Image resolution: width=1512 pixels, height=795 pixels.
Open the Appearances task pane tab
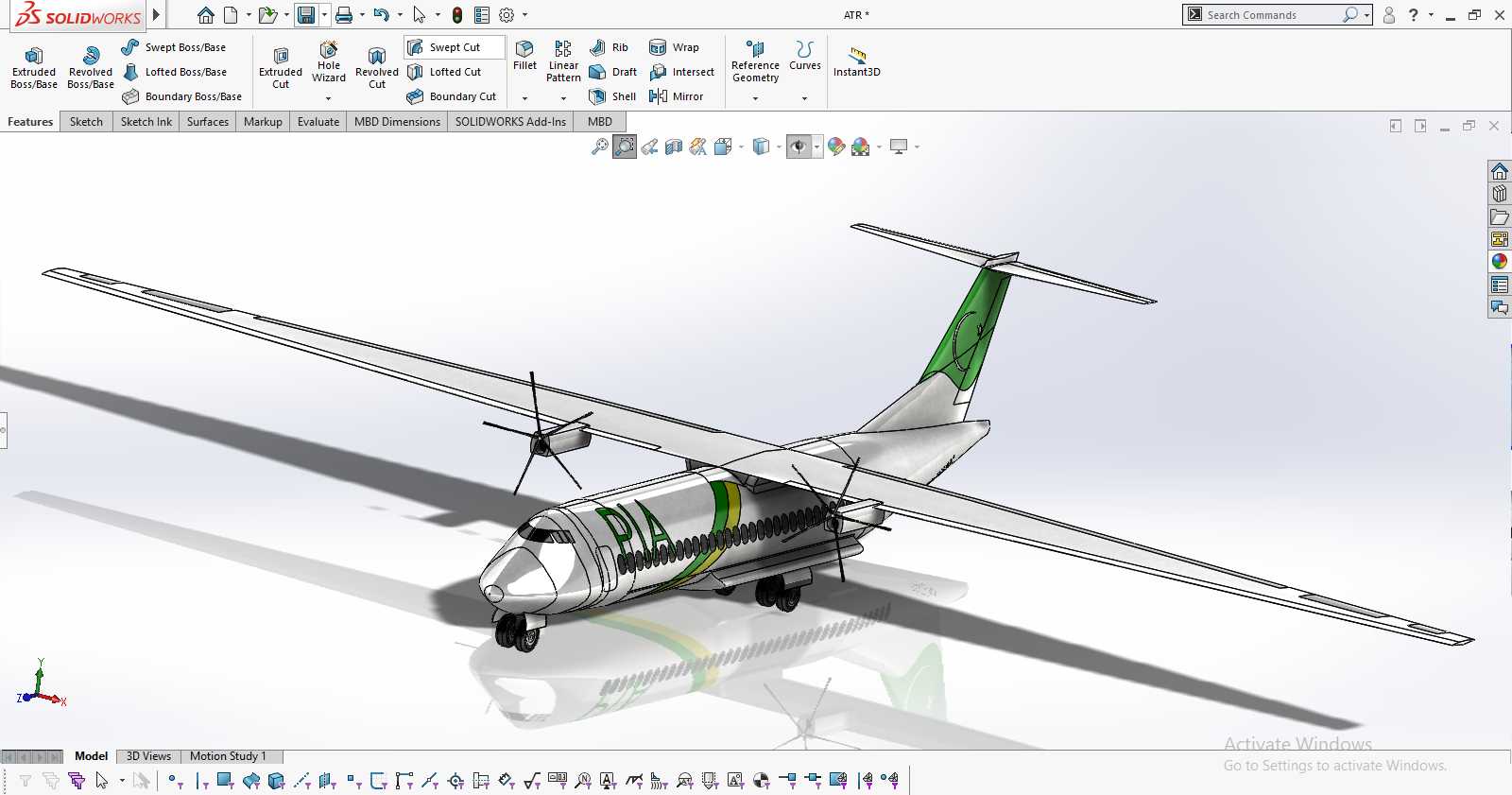1500,262
